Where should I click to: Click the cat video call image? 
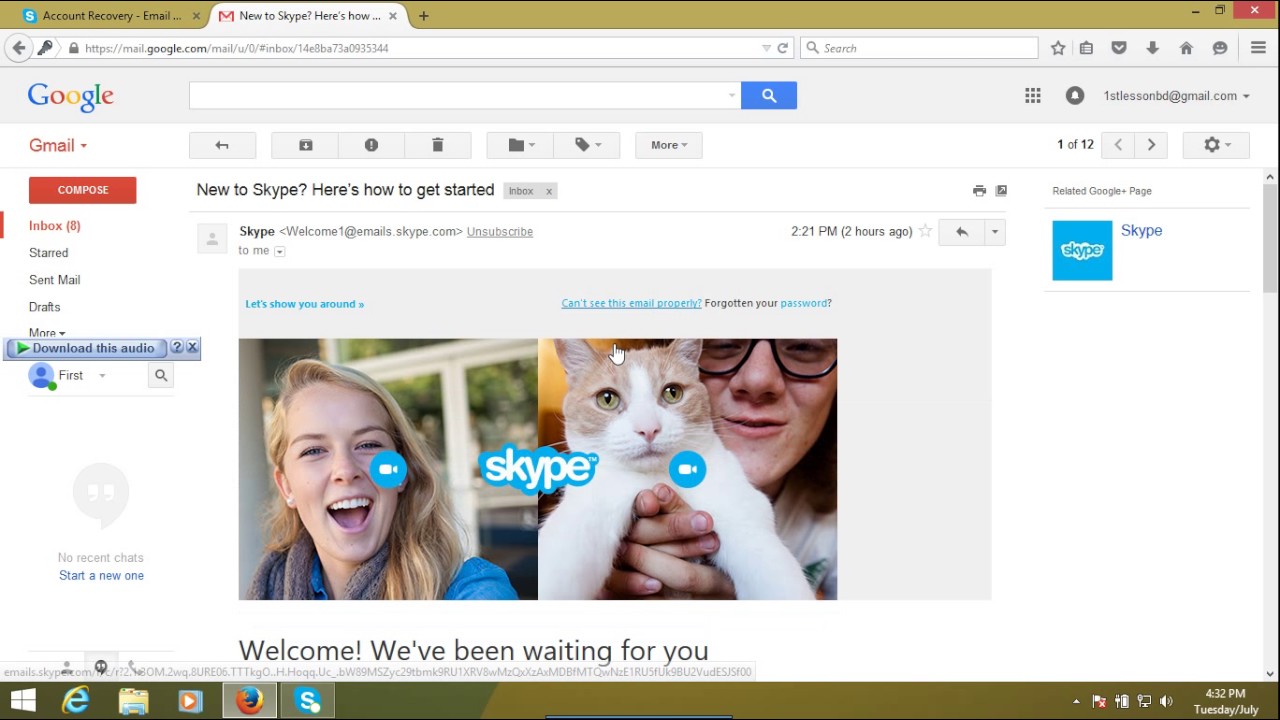click(688, 470)
